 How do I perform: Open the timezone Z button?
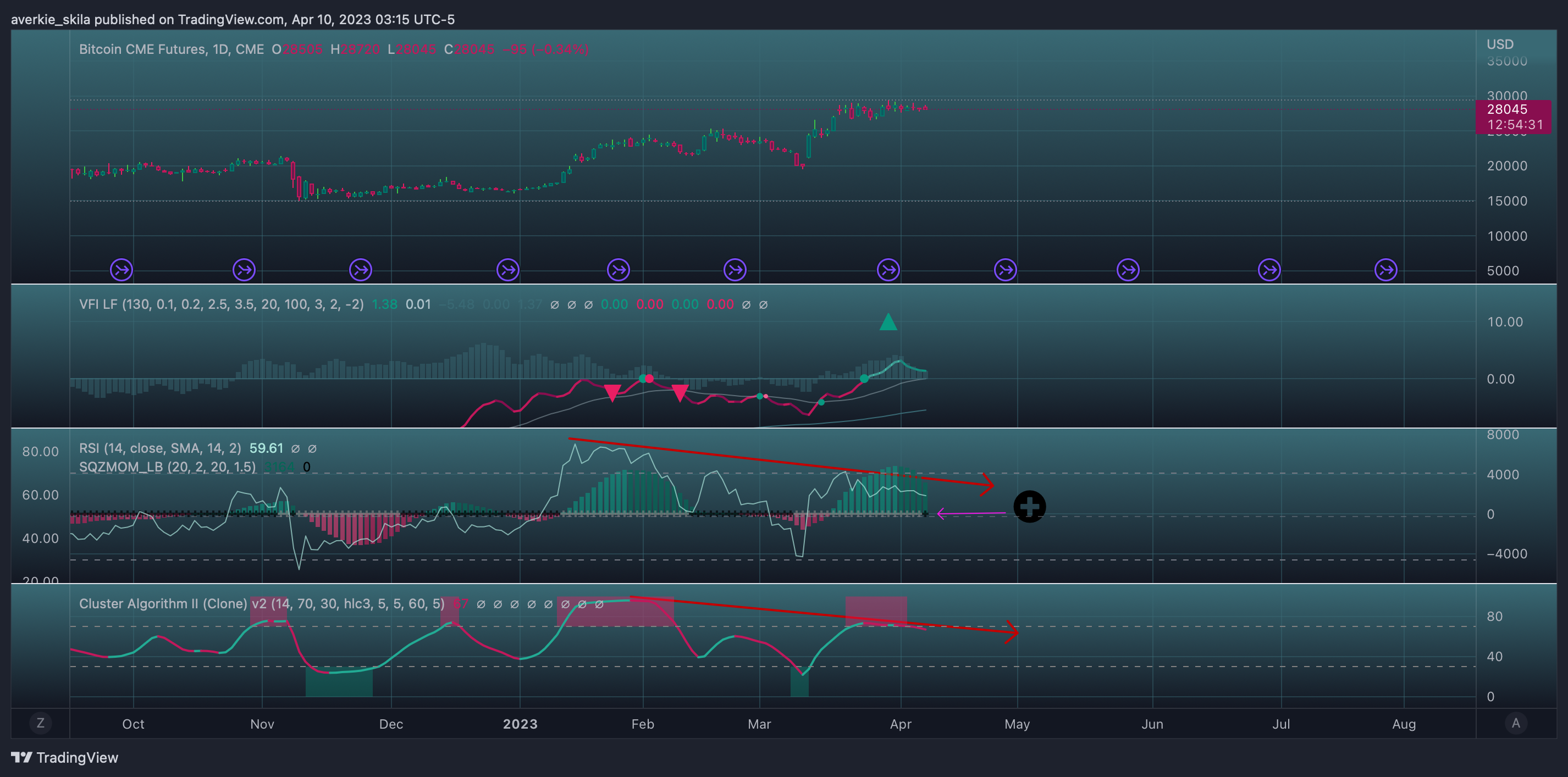[41, 724]
